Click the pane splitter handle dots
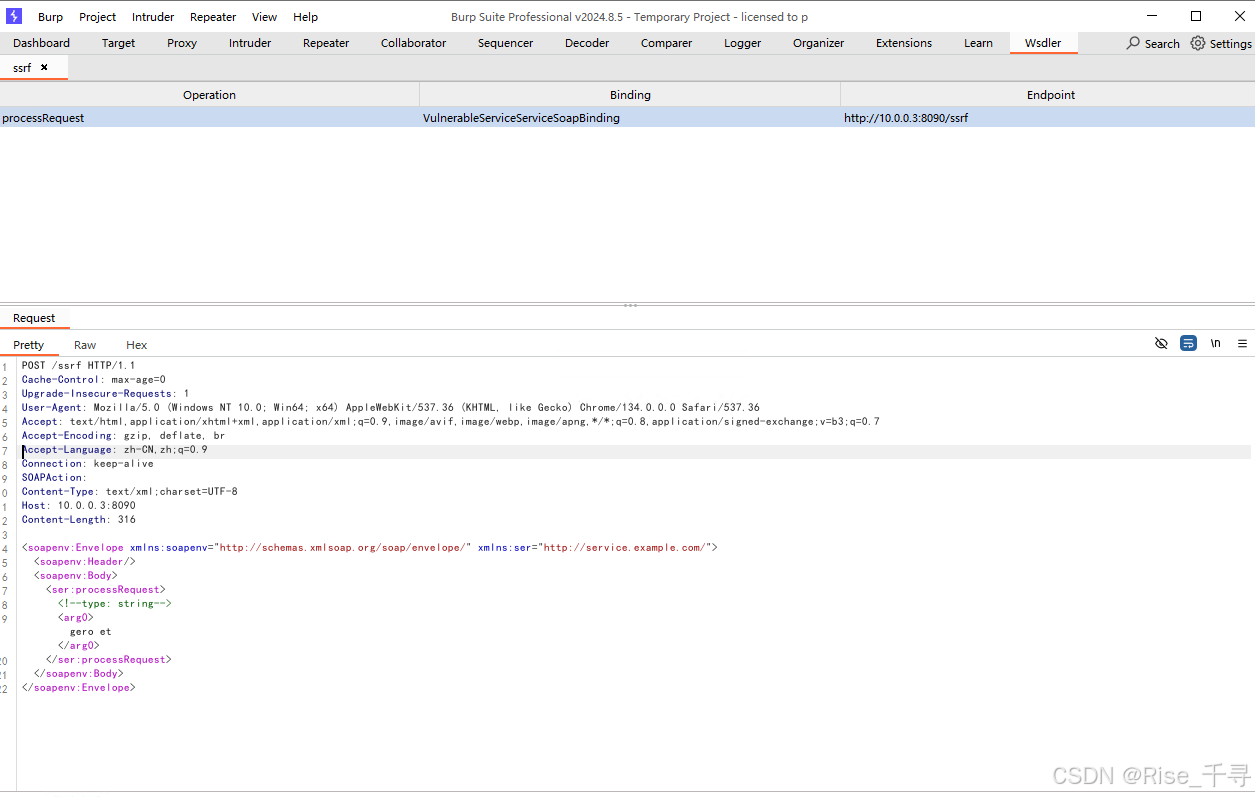The width and height of the screenshot is (1255, 797). point(630,305)
